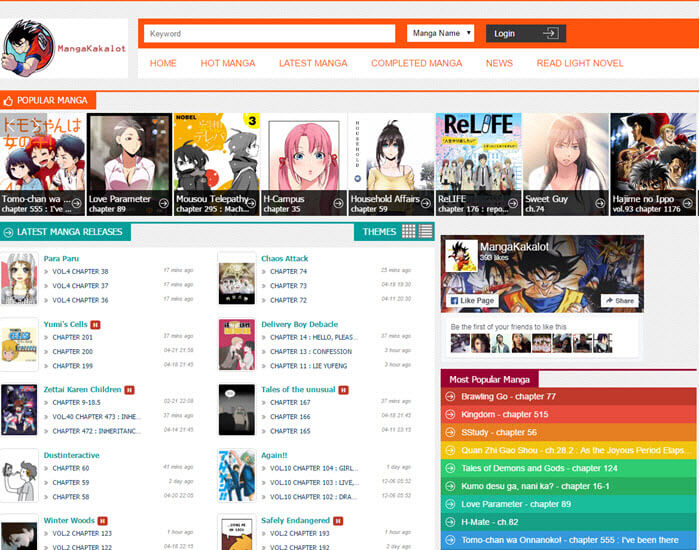Switch to grid view icon beside THEMES
Viewport: 700px width, 550px height.
pyautogui.click(x=408, y=231)
